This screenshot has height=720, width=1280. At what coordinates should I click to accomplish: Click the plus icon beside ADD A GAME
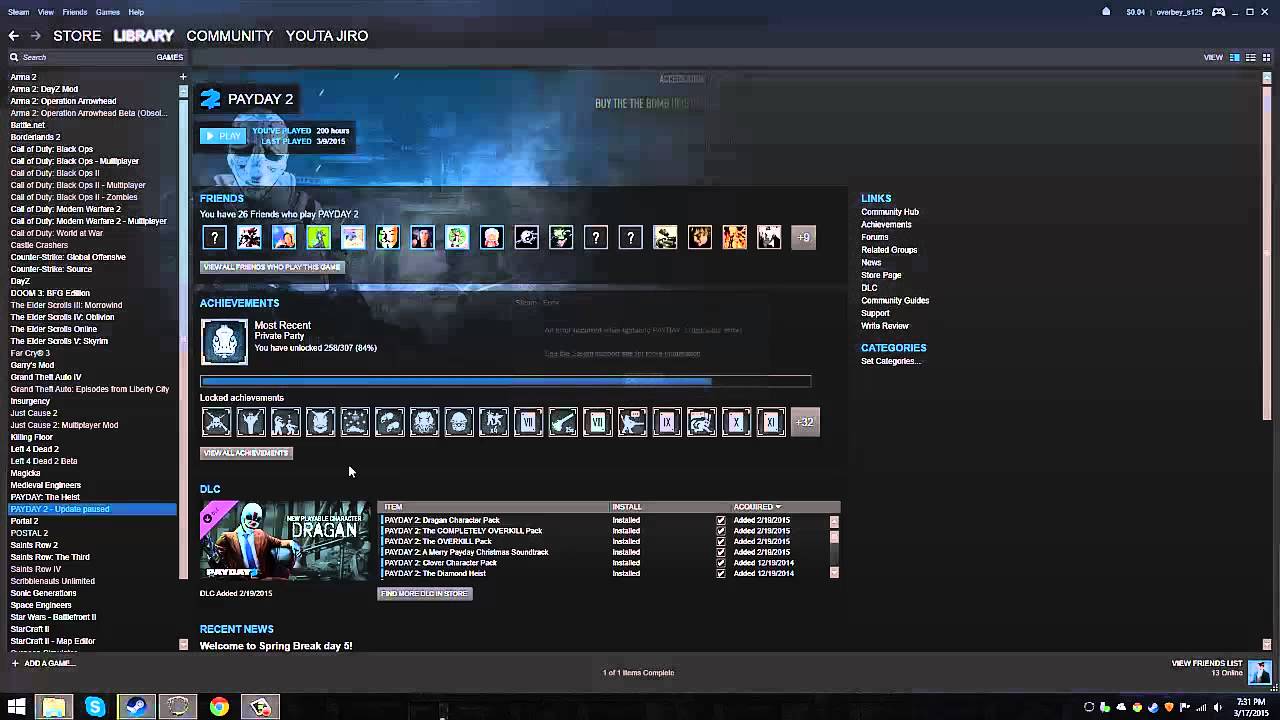click(14, 663)
